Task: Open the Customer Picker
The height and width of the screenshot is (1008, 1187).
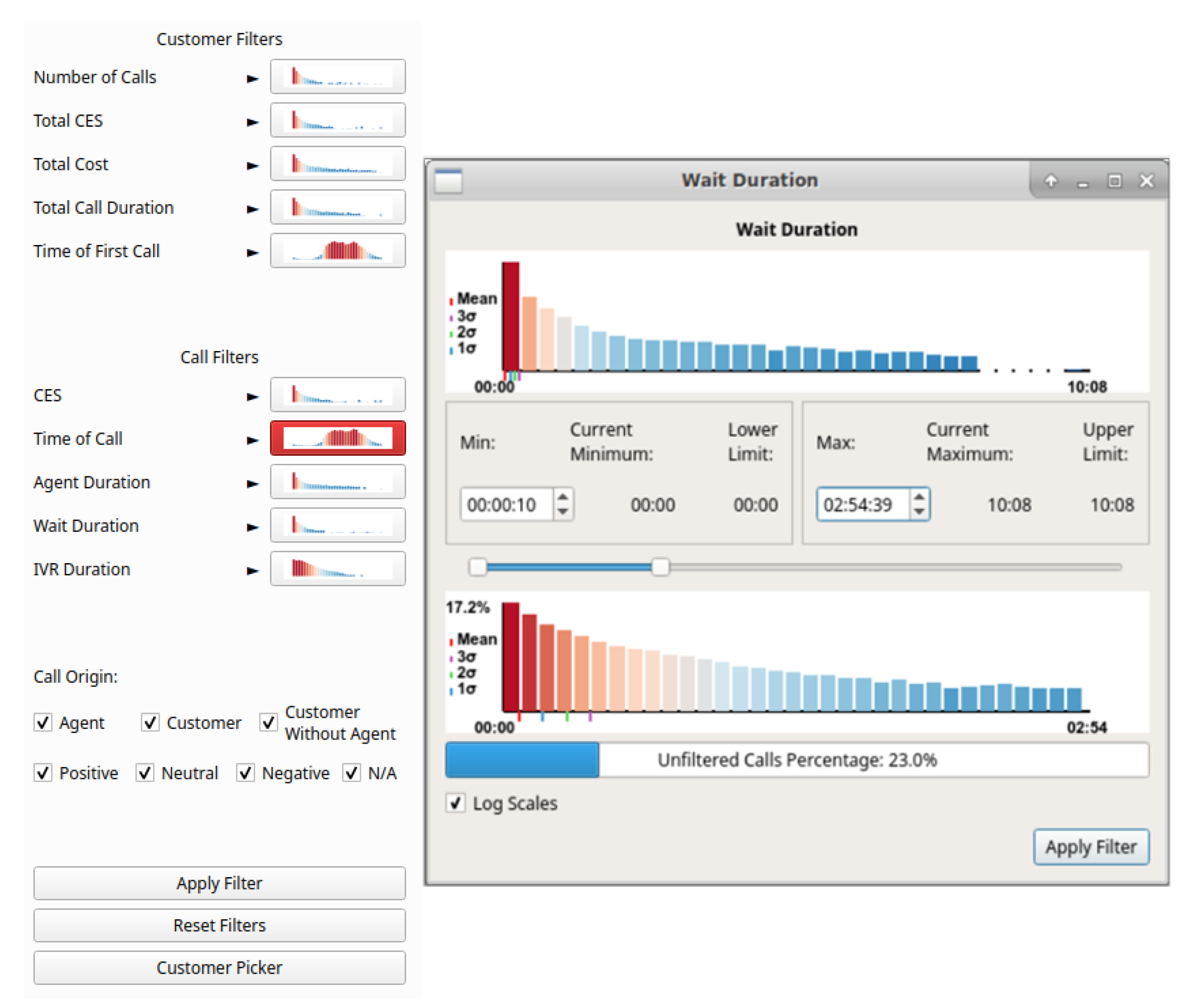Action: (219, 967)
